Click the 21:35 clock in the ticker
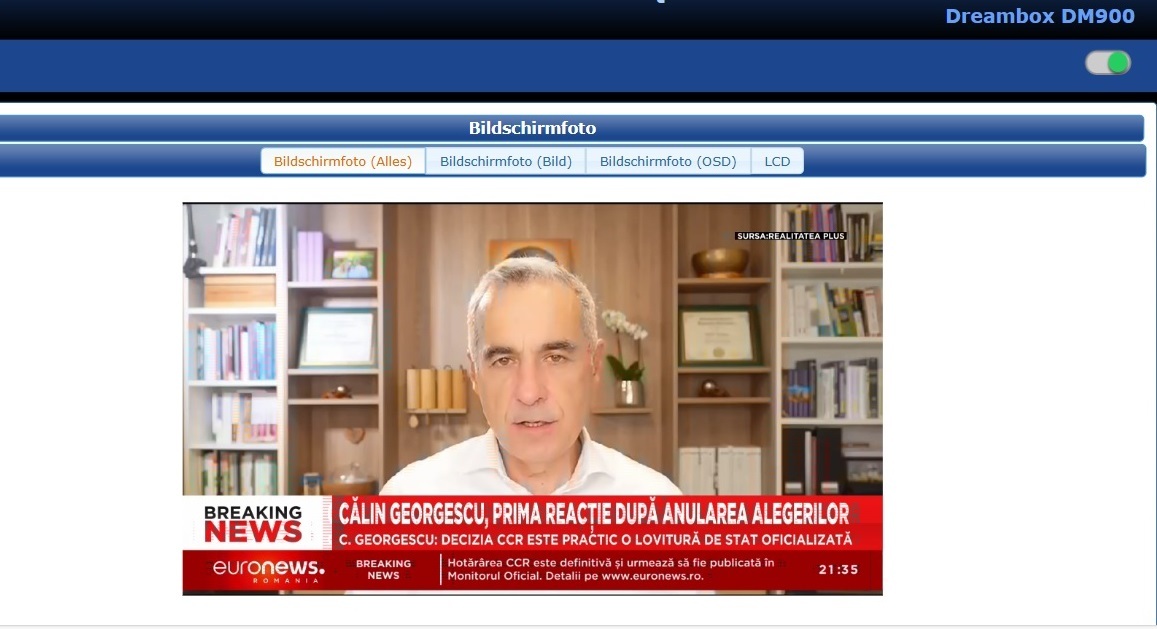The image size is (1157, 629). [837, 570]
